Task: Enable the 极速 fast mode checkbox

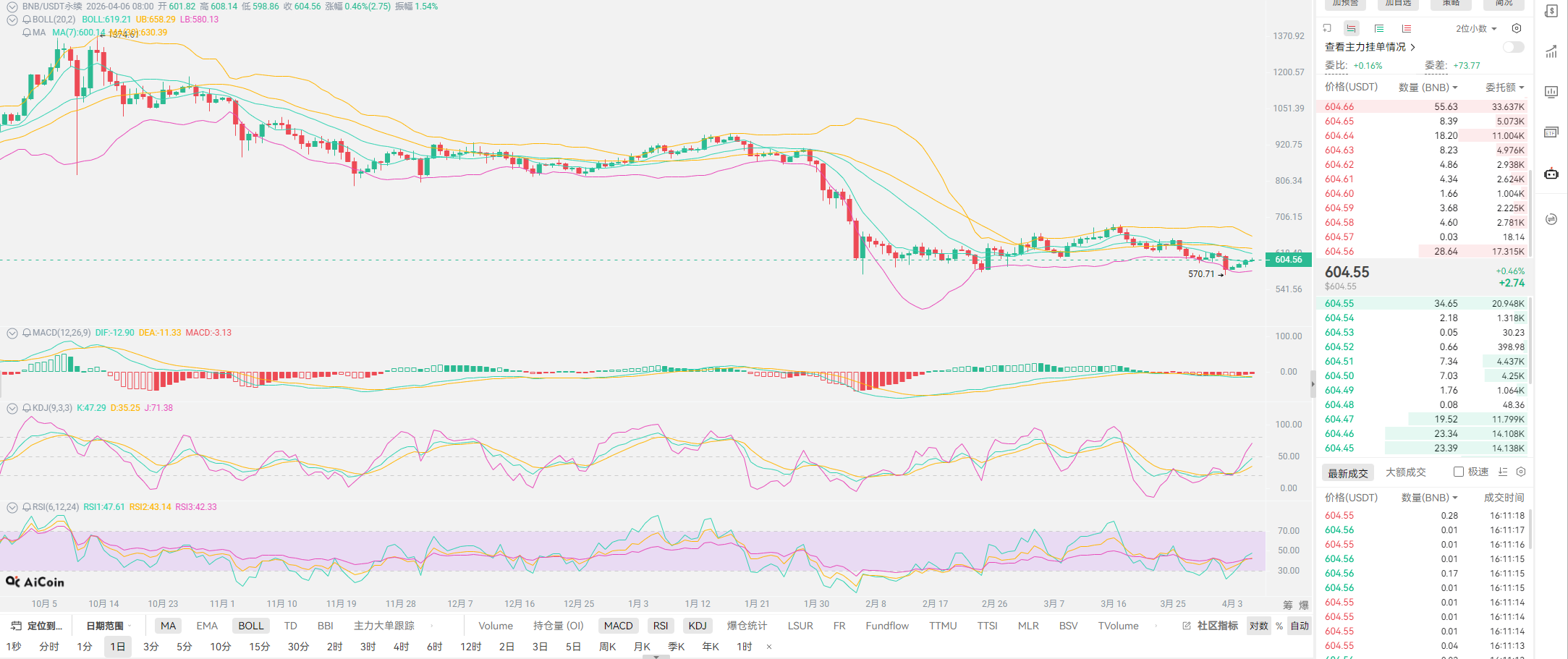Action: (1459, 472)
